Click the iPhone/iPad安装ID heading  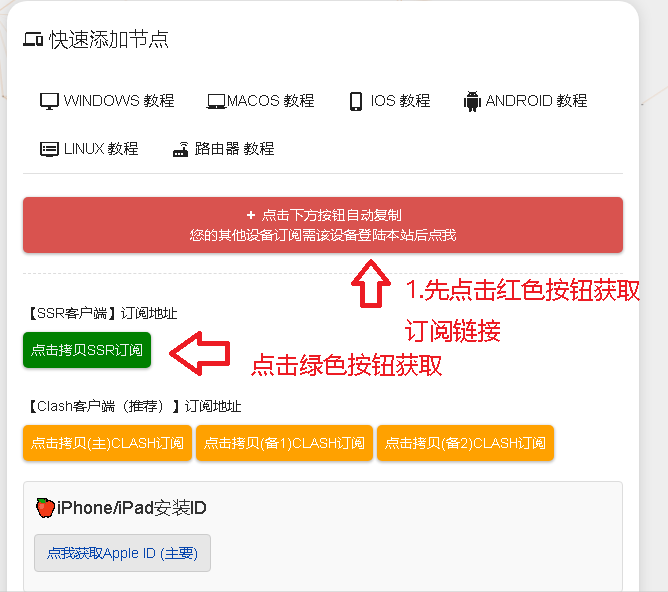pyautogui.click(x=132, y=508)
